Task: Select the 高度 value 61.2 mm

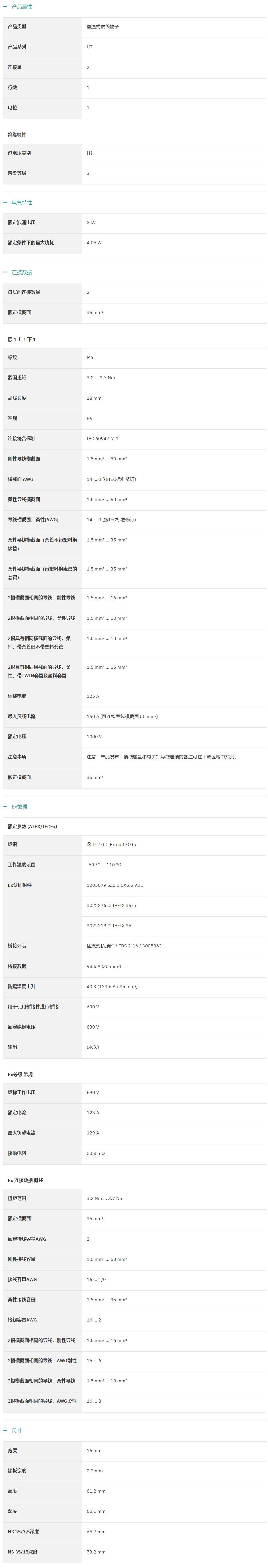Action: (x=96, y=1491)
